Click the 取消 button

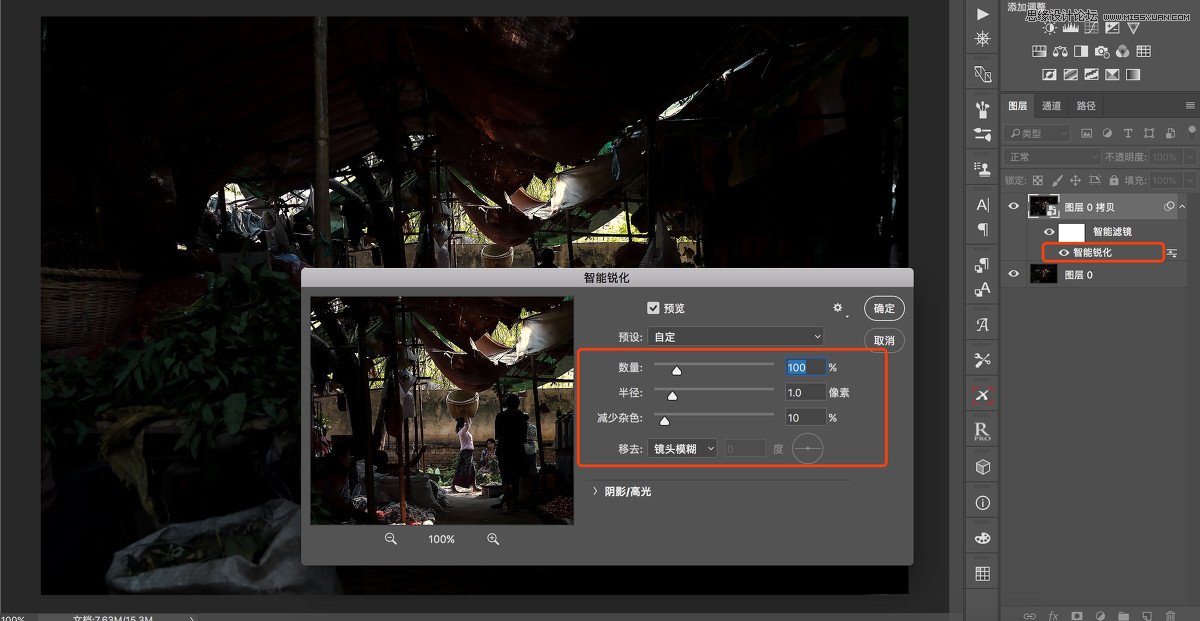point(884,340)
